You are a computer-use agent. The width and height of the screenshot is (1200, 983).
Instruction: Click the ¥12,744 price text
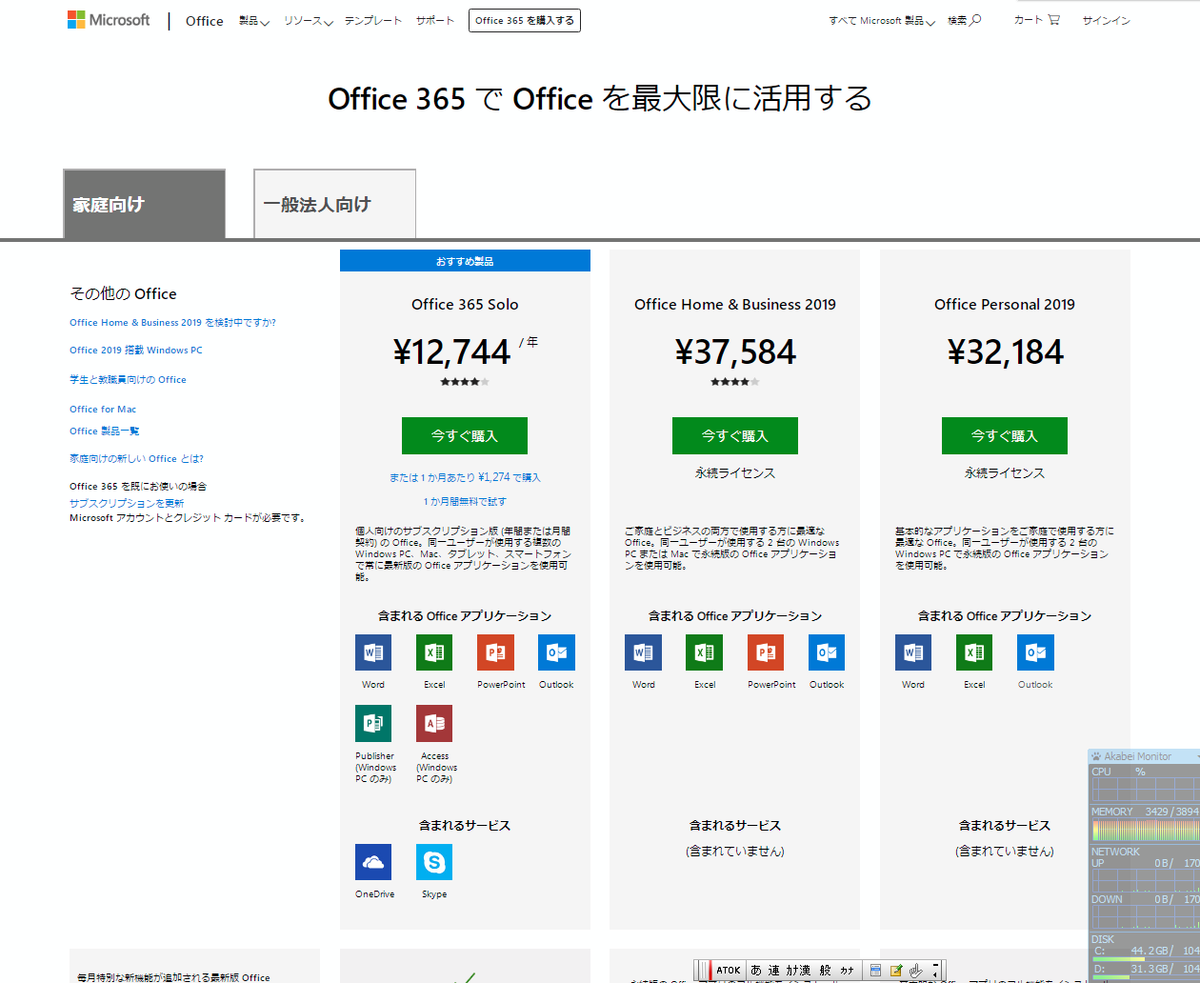pos(453,352)
